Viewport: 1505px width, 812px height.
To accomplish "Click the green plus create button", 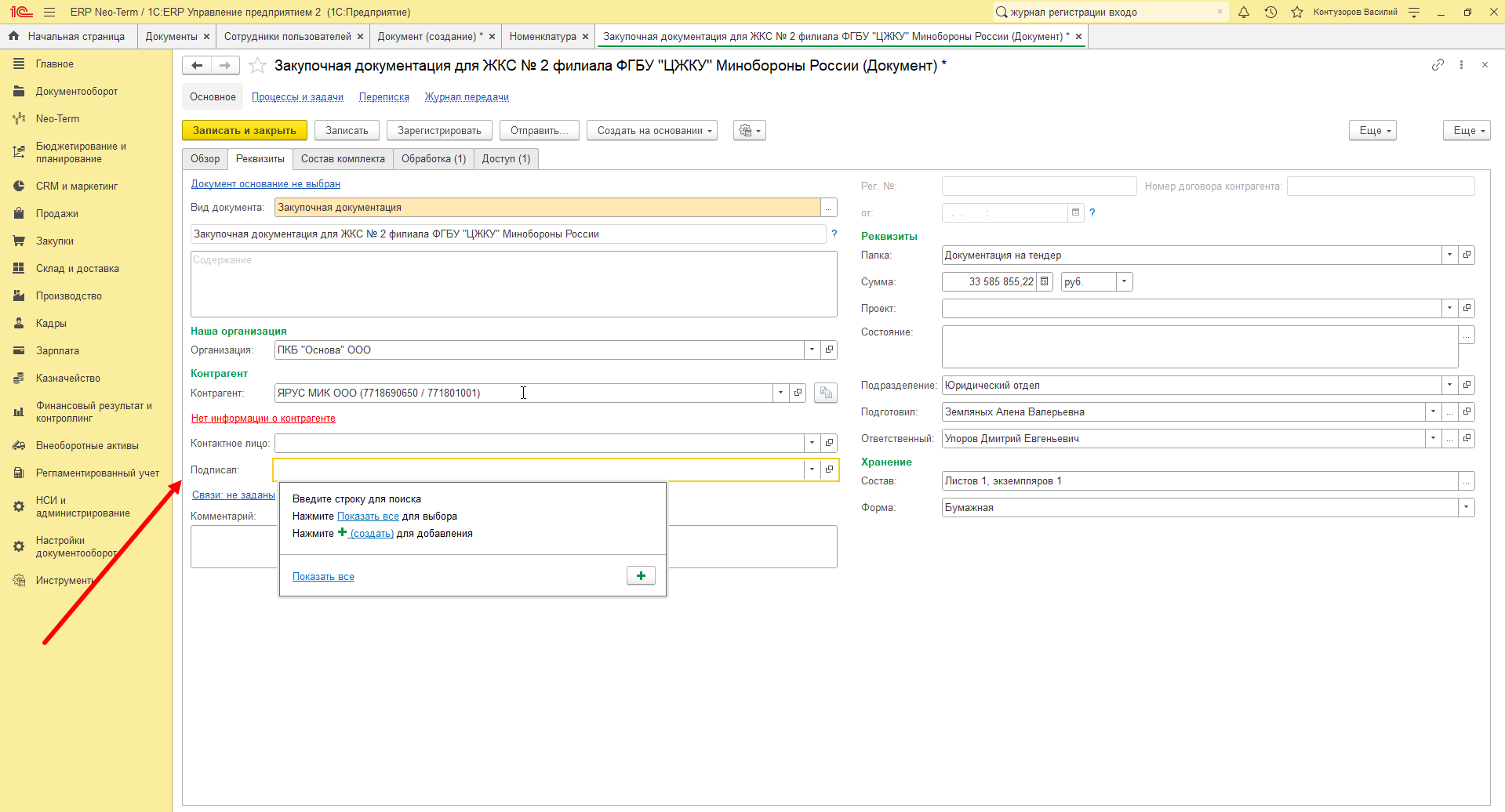I will pos(641,576).
